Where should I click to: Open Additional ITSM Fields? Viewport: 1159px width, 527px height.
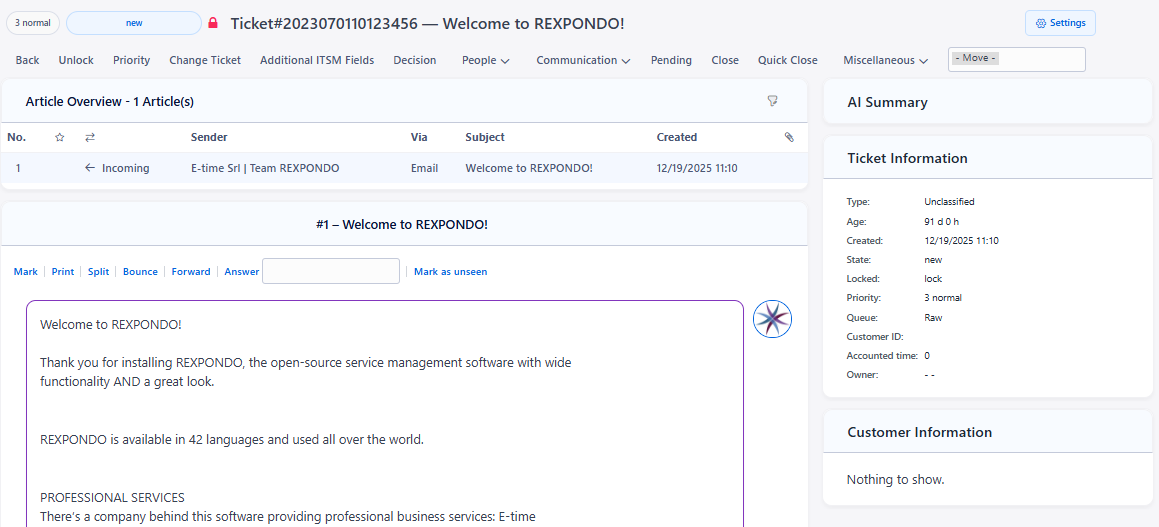click(x=317, y=61)
